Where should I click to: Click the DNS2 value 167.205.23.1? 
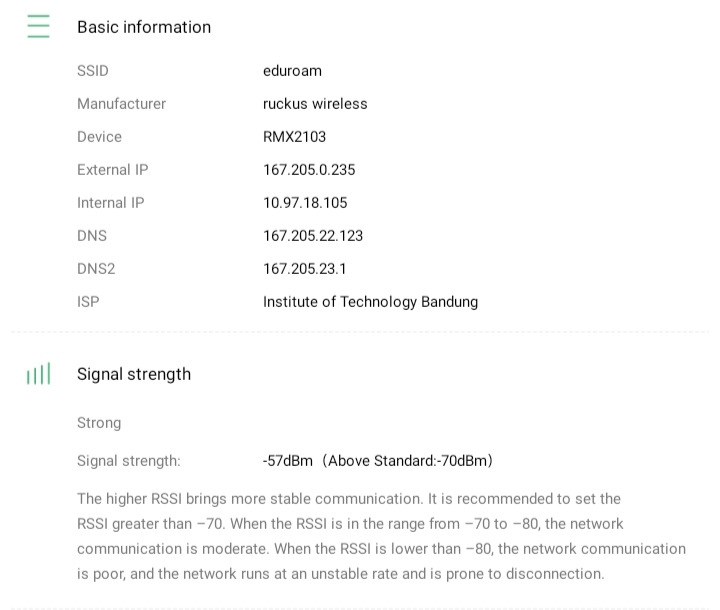click(x=305, y=269)
